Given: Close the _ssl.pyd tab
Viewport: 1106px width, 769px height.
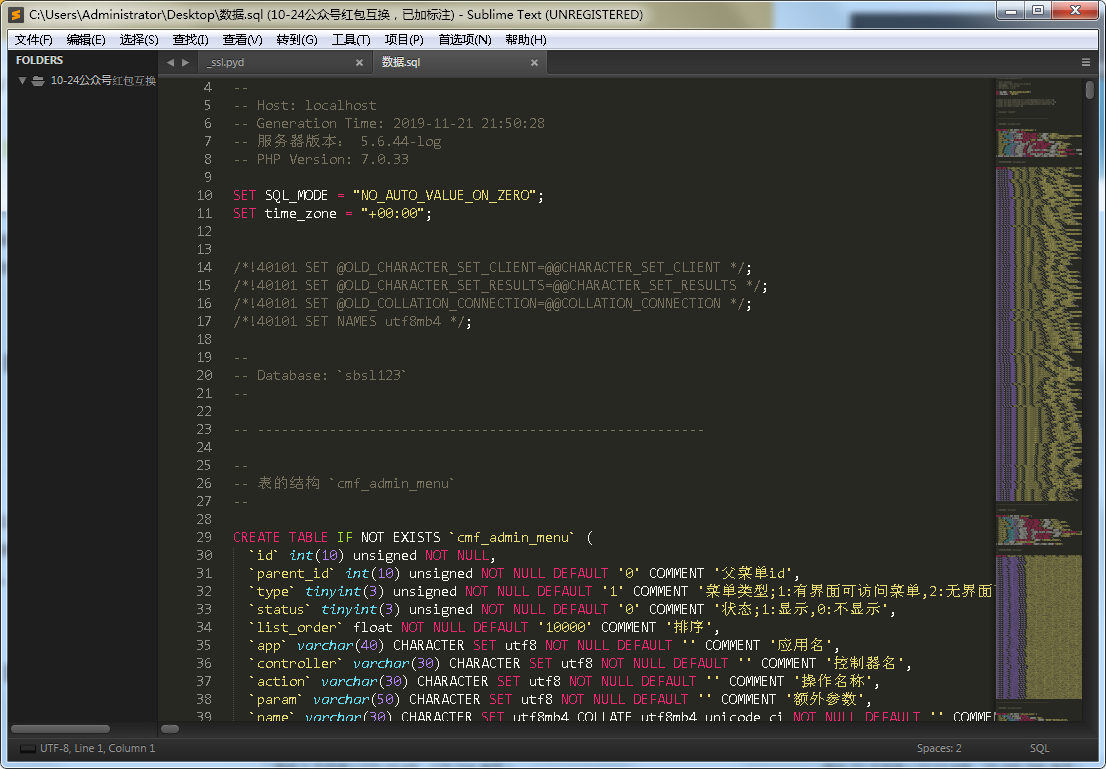Looking at the screenshot, I should click(359, 62).
